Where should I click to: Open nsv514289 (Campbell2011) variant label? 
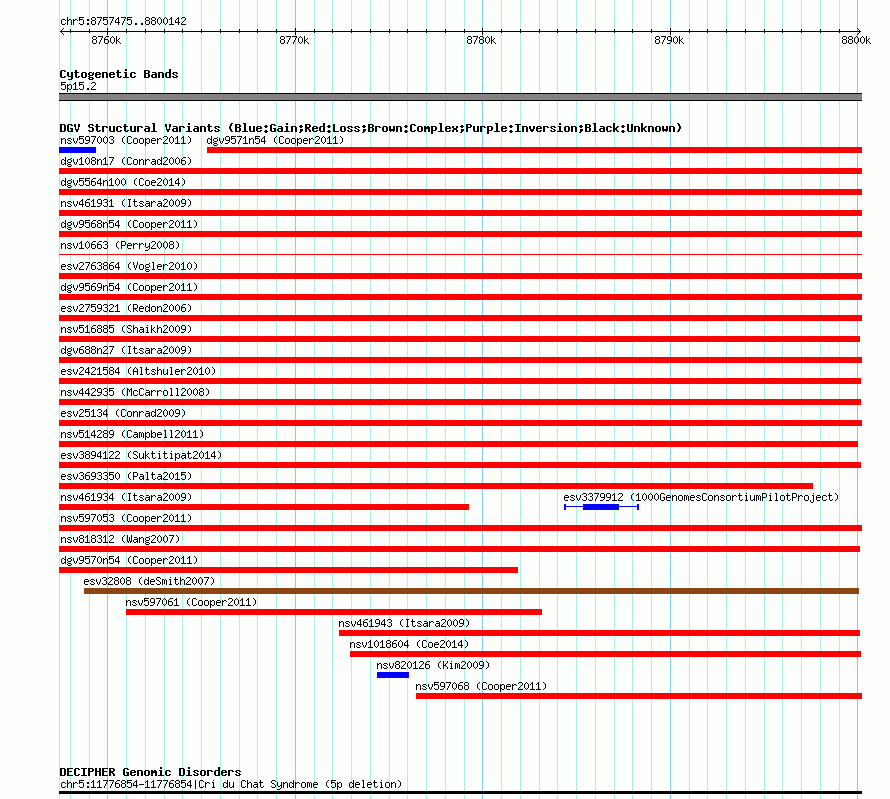(x=132, y=434)
